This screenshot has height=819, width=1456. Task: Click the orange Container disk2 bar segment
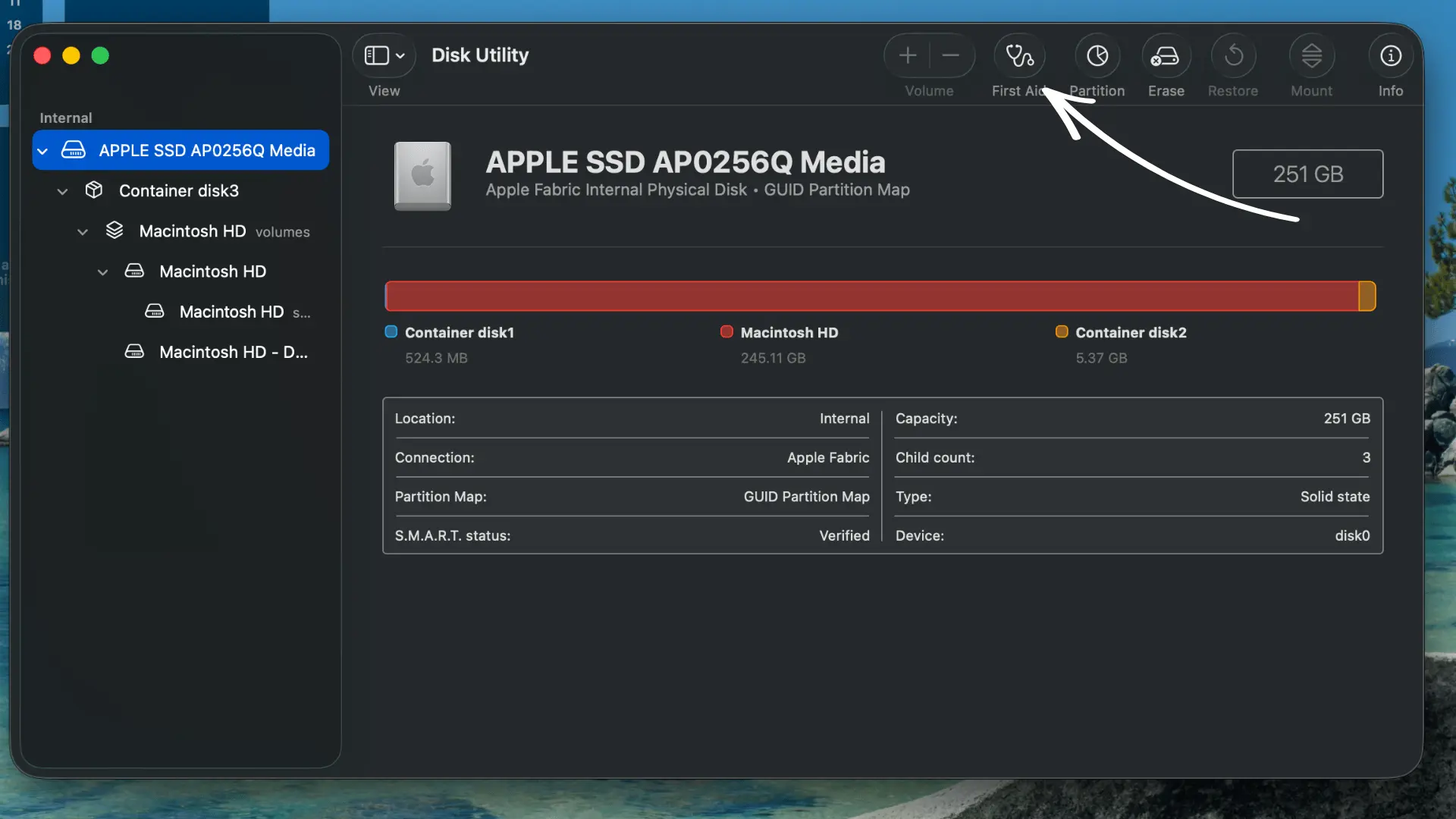pos(1367,296)
